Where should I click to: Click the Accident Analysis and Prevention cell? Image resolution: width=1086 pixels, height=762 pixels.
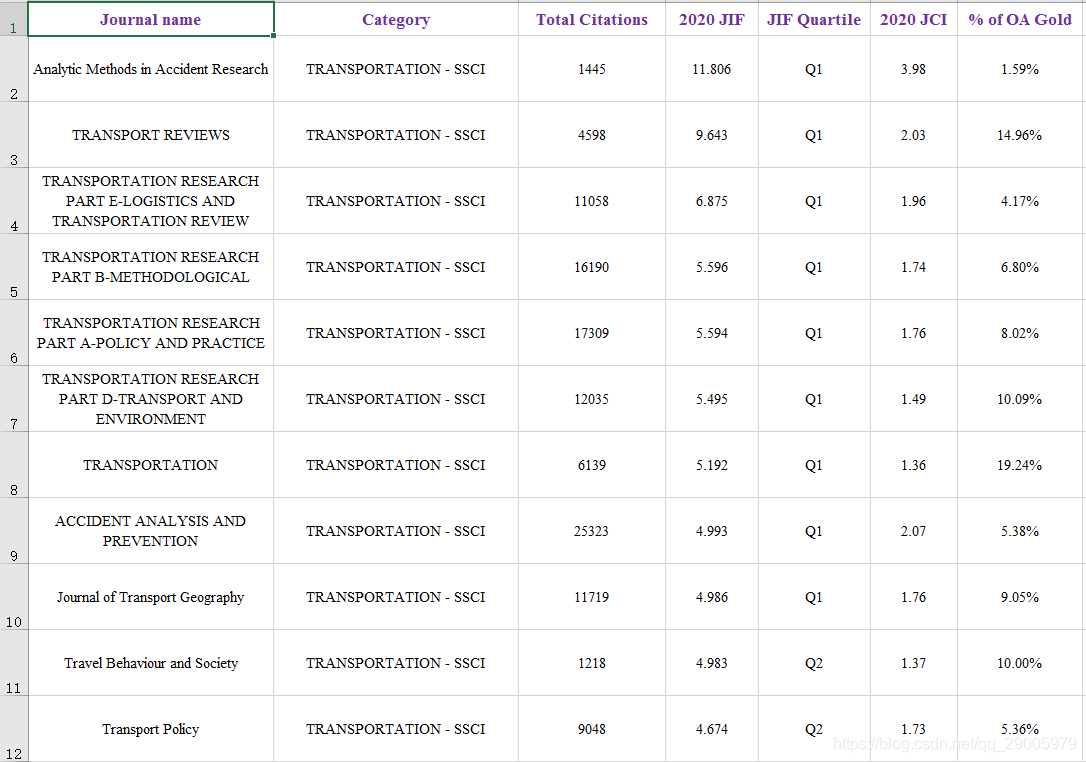click(x=150, y=531)
